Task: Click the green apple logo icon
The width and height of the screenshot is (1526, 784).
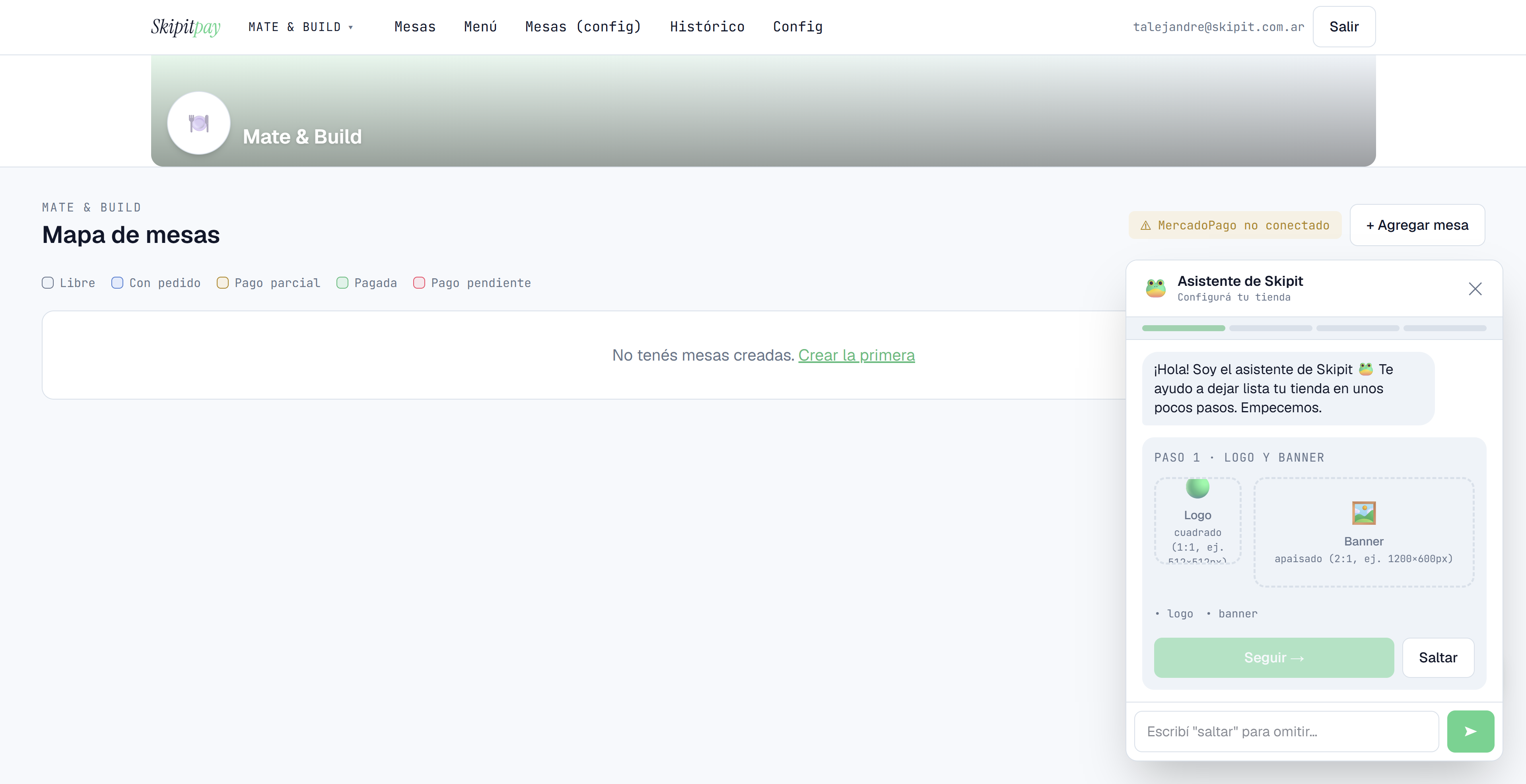Action: pos(1197,488)
